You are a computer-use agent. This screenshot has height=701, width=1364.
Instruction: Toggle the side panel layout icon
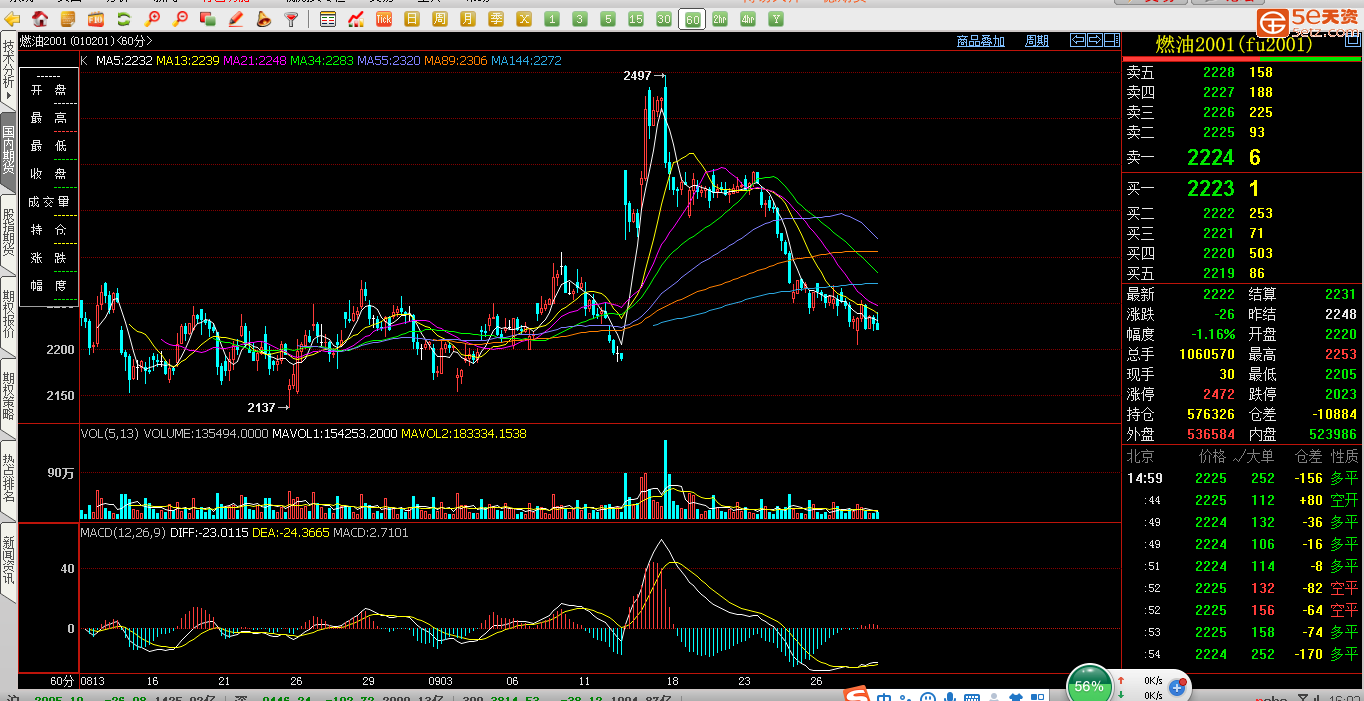pos(1111,40)
